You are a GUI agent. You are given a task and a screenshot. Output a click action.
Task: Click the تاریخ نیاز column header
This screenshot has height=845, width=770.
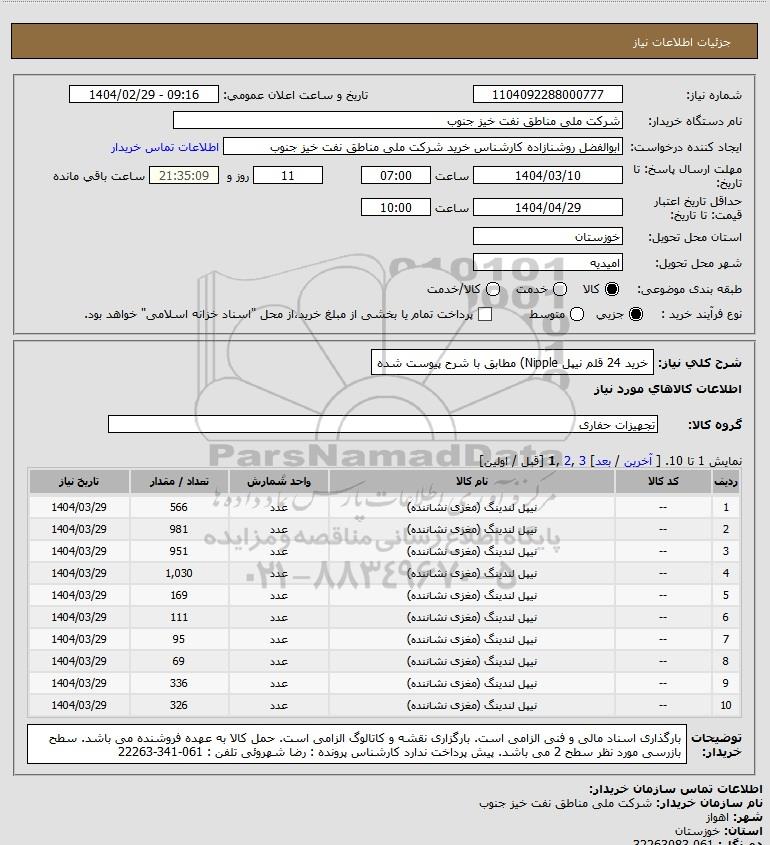tap(79, 482)
